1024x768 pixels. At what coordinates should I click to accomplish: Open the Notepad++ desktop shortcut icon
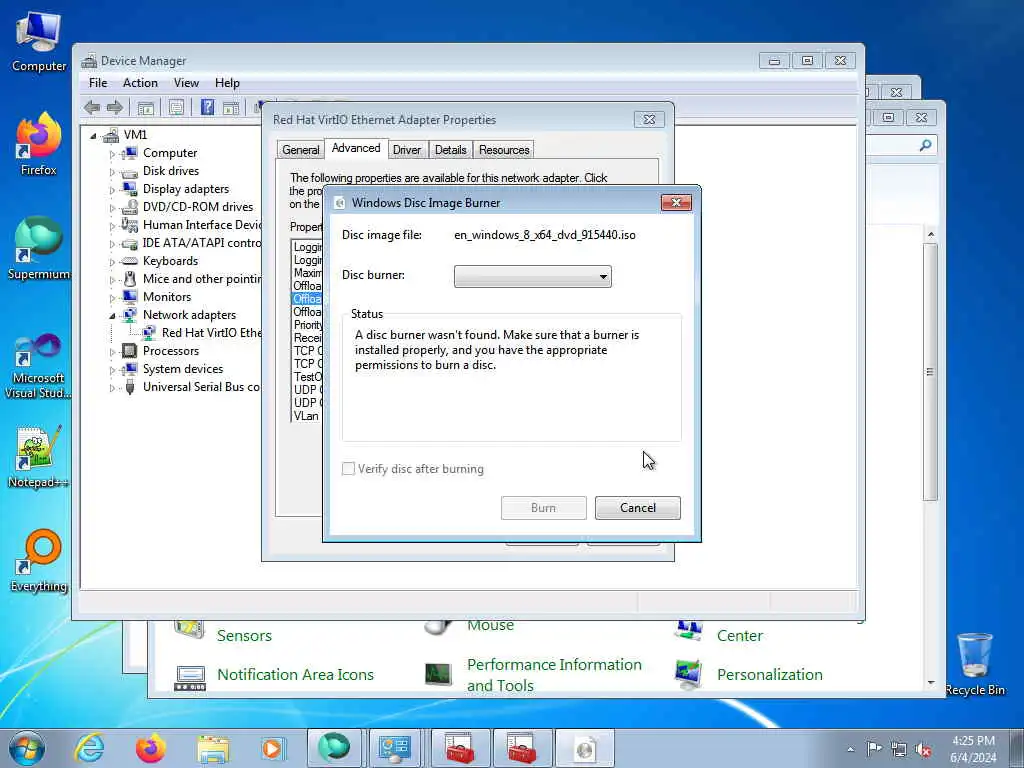[38, 449]
